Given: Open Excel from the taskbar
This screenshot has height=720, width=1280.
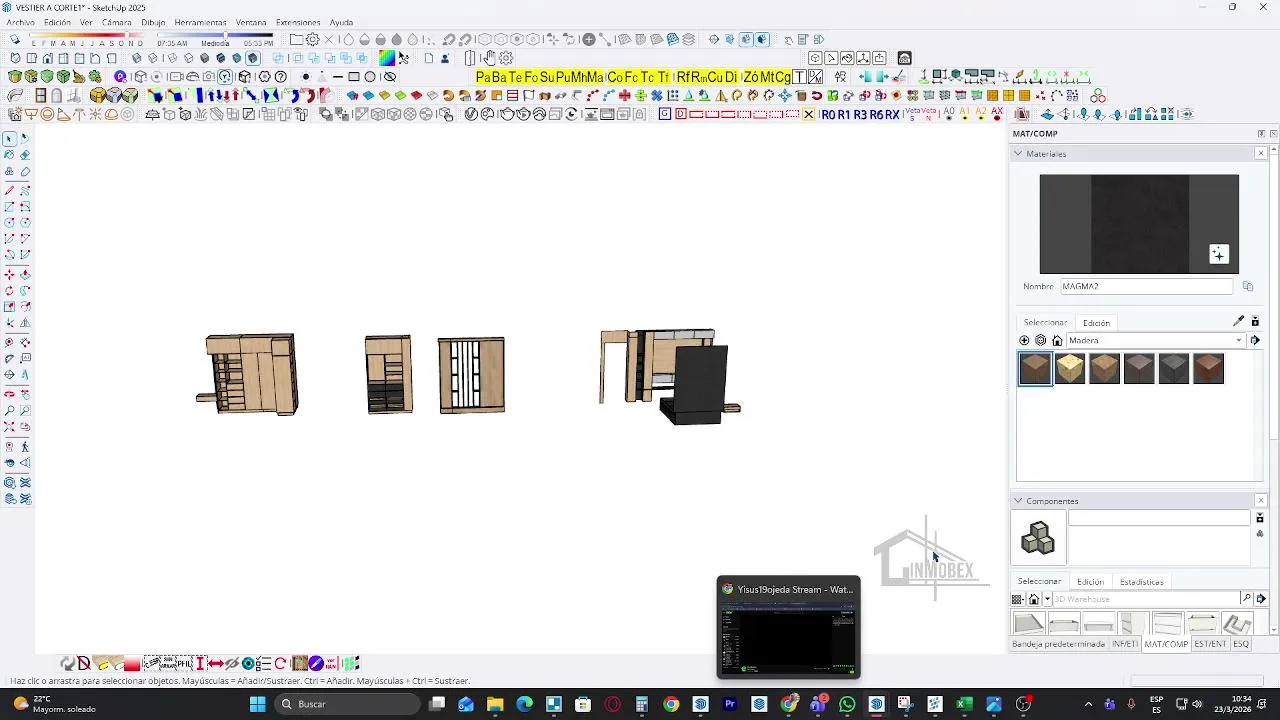Looking at the screenshot, I should coord(964,704).
